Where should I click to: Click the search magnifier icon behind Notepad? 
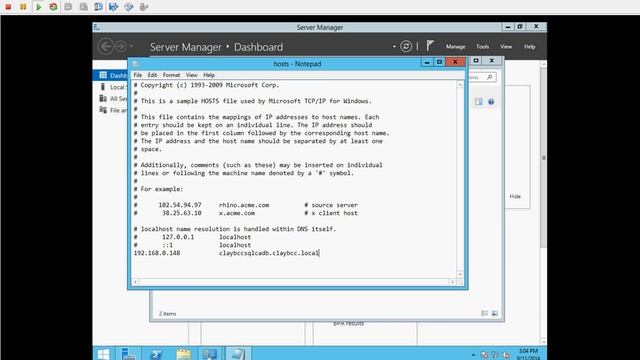click(490, 77)
